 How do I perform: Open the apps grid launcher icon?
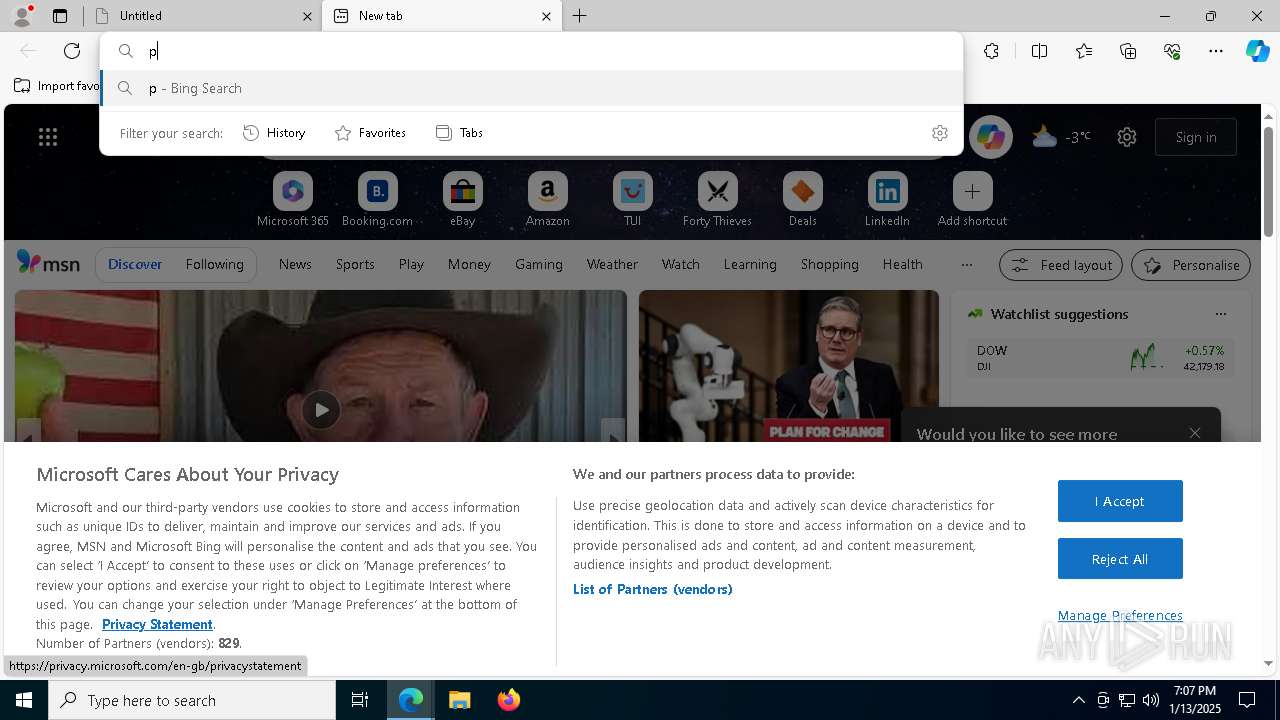pos(48,137)
